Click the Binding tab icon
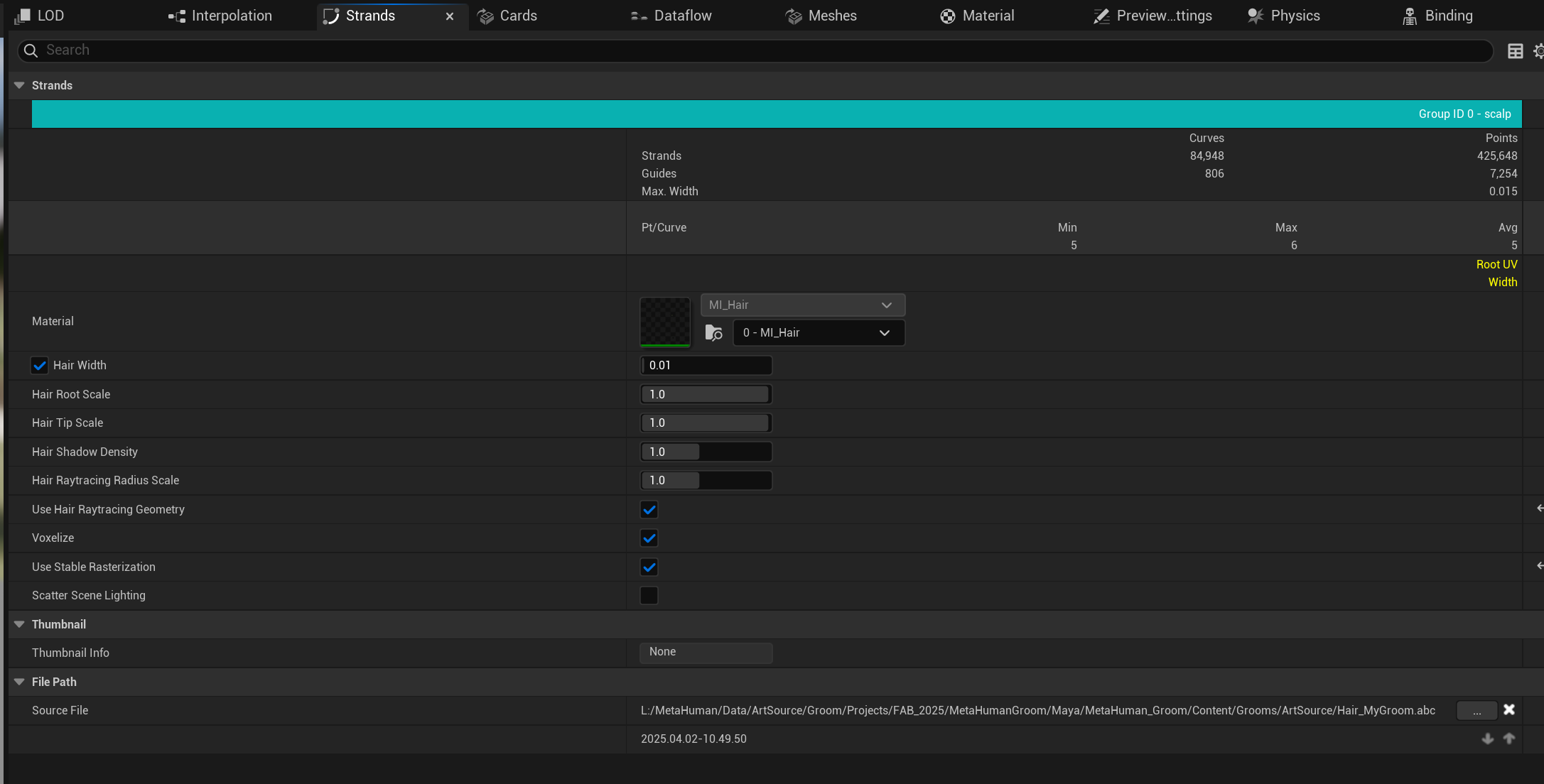Viewport: 1544px width, 784px height. (x=1410, y=16)
